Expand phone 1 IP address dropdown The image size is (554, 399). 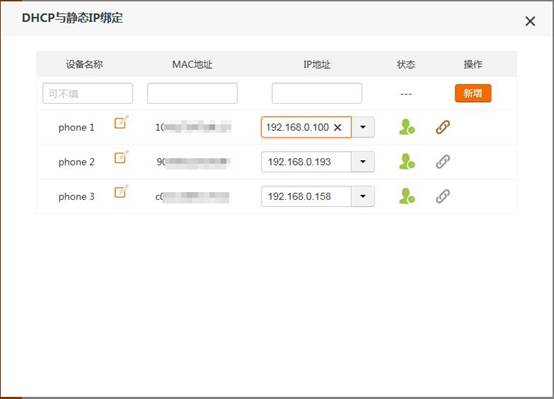click(x=363, y=127)
